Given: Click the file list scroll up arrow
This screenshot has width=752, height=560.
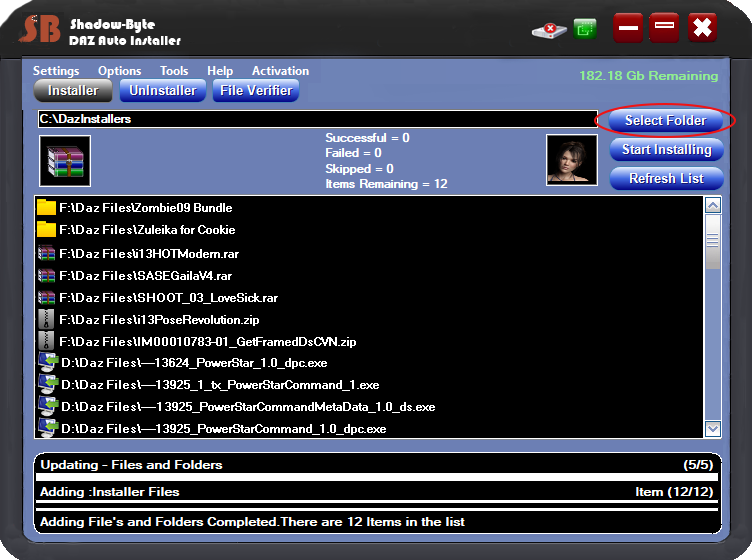Looking at the screenshot, I should click(713, 206).
